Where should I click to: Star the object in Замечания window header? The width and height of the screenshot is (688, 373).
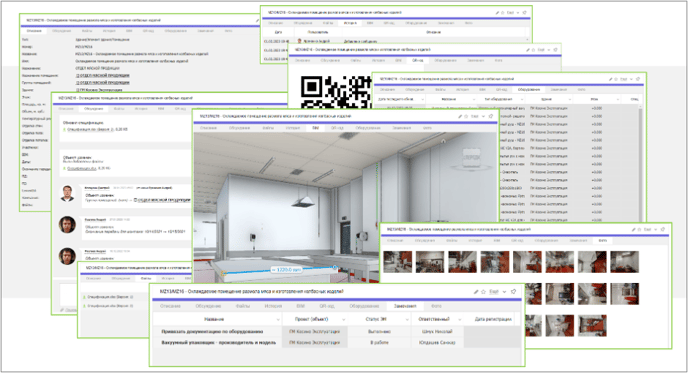[484, 292]
